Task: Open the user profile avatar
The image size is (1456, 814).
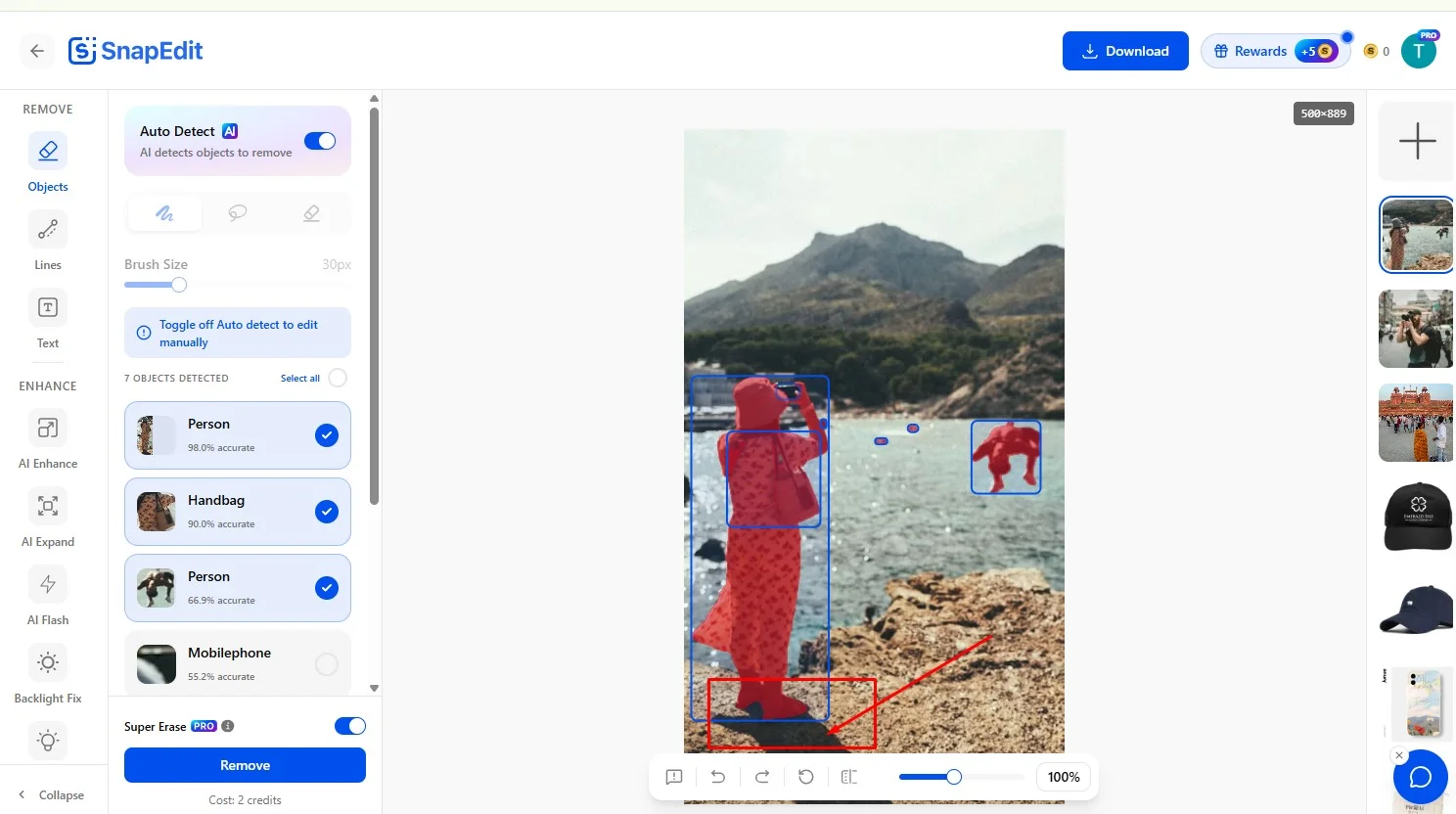Action: point(1419,51)
